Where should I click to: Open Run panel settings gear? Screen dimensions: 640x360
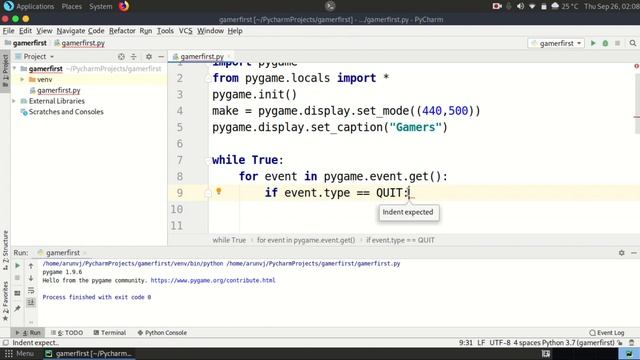tap(621, 253)
